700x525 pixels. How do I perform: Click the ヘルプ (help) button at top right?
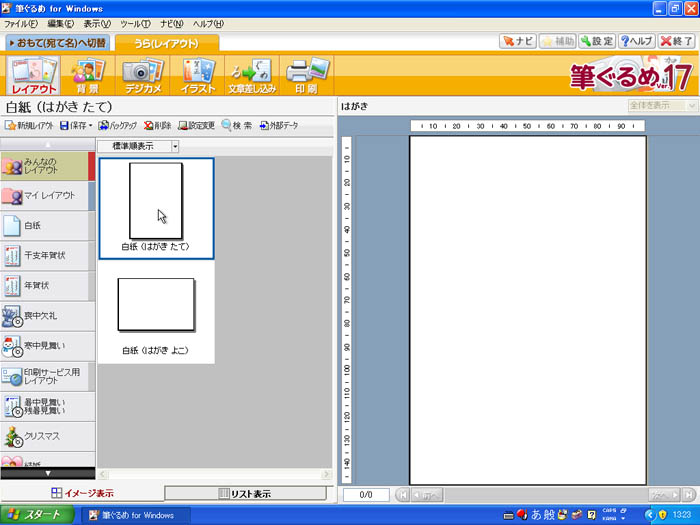pos(637,41)
